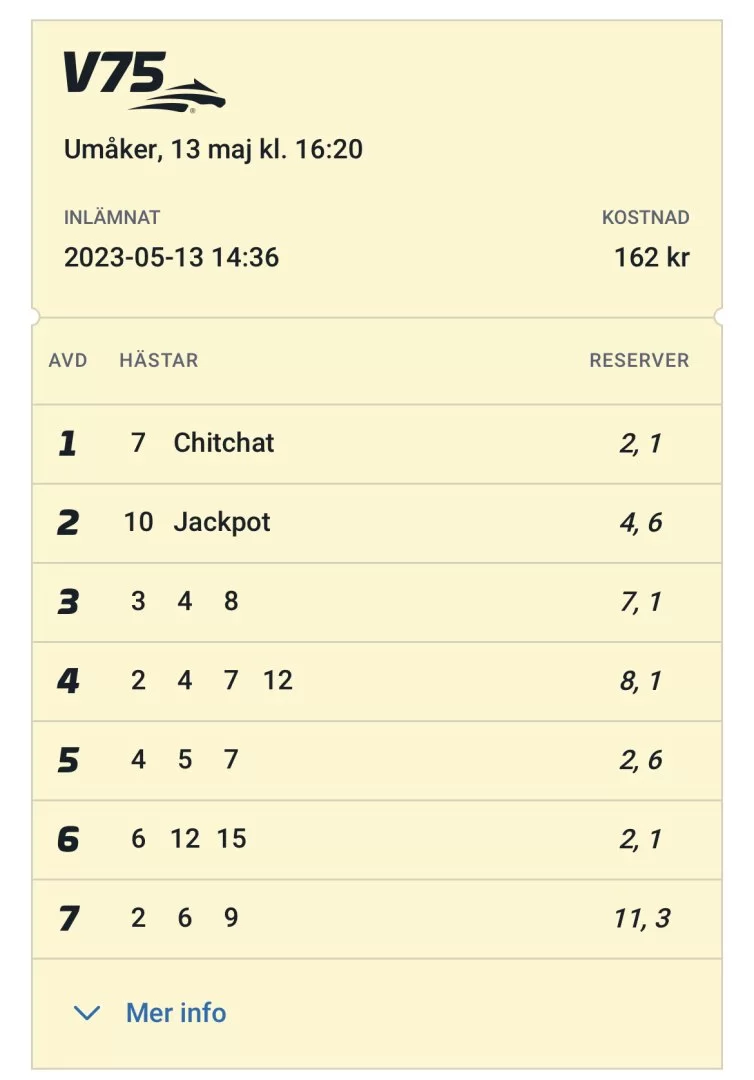Click race number 4 icon
Image resolution: width=754 pixels, height=1080 pixels.
pos(67,681)
